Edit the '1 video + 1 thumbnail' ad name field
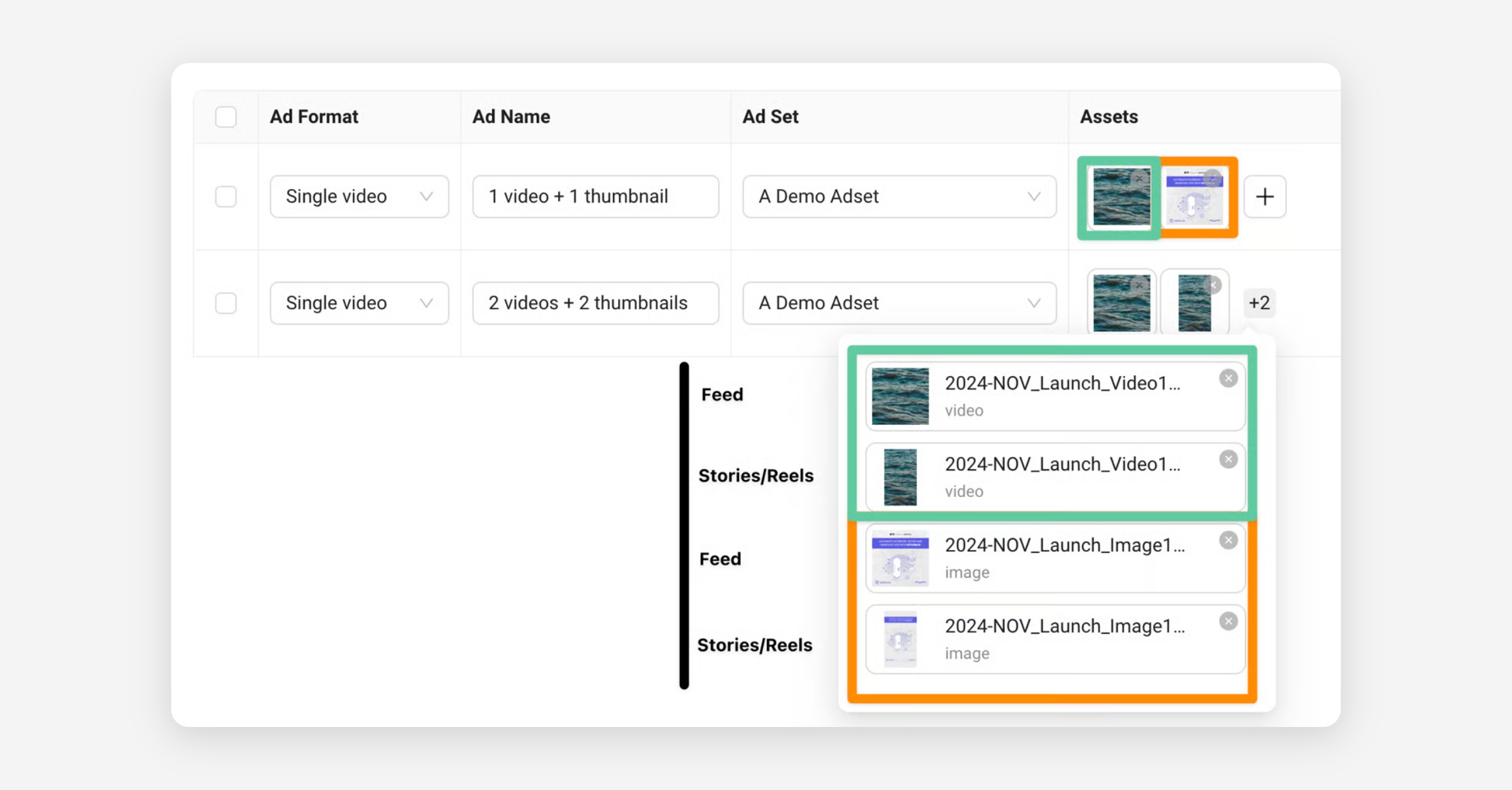Image resolution: width=1512 pixels, height=790 pixels. (x=595, y=197)
